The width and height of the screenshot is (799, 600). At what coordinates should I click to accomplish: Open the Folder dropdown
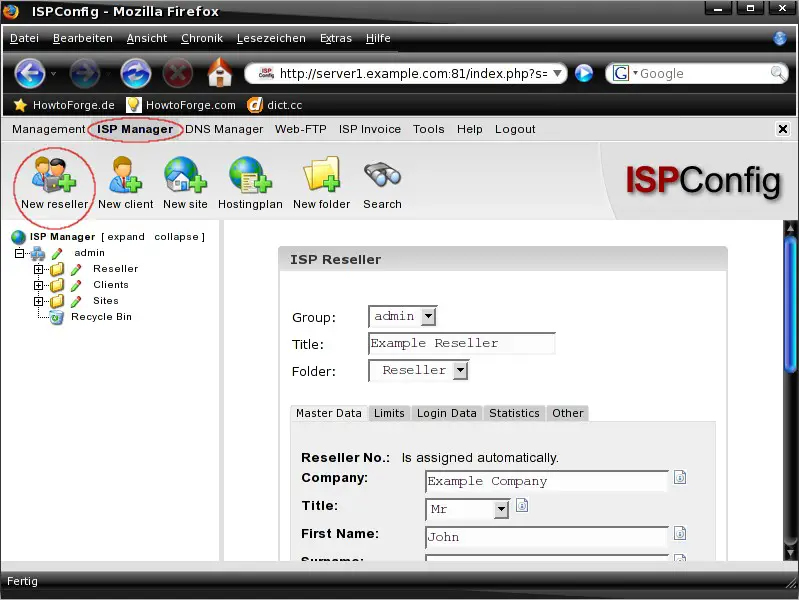(418, 371)
